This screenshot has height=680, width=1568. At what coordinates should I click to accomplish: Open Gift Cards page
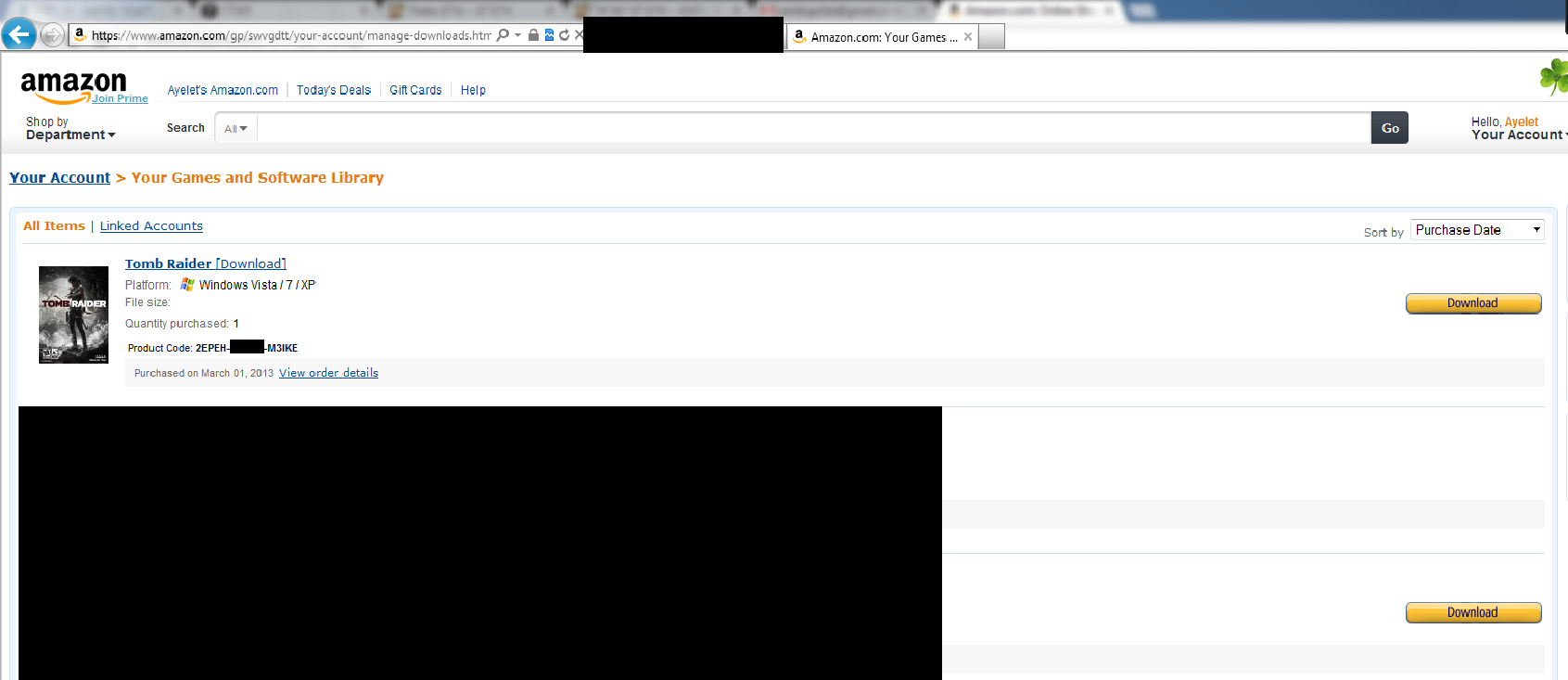pos(415,90)
